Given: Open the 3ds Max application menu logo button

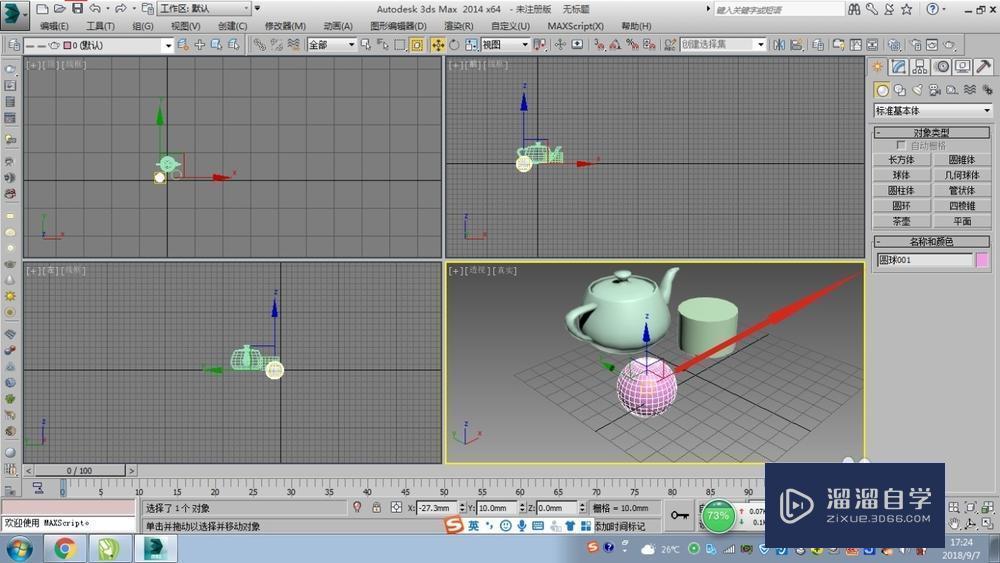Looking at the screenshot, I should [x=15, y=14].
